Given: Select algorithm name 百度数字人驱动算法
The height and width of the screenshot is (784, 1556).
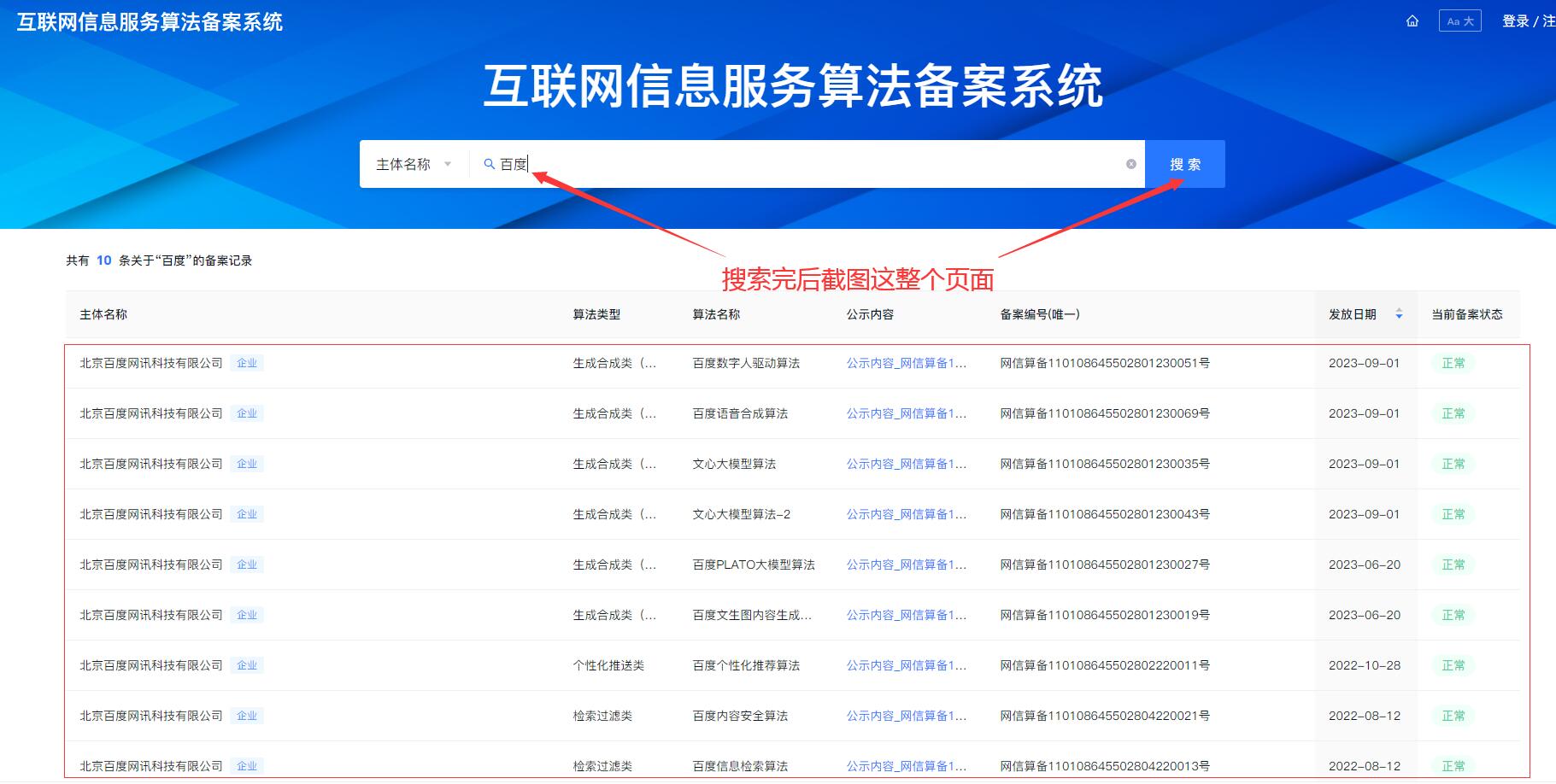Looking at the screenshot, I should pyautogui.click(x=746, y=363).
